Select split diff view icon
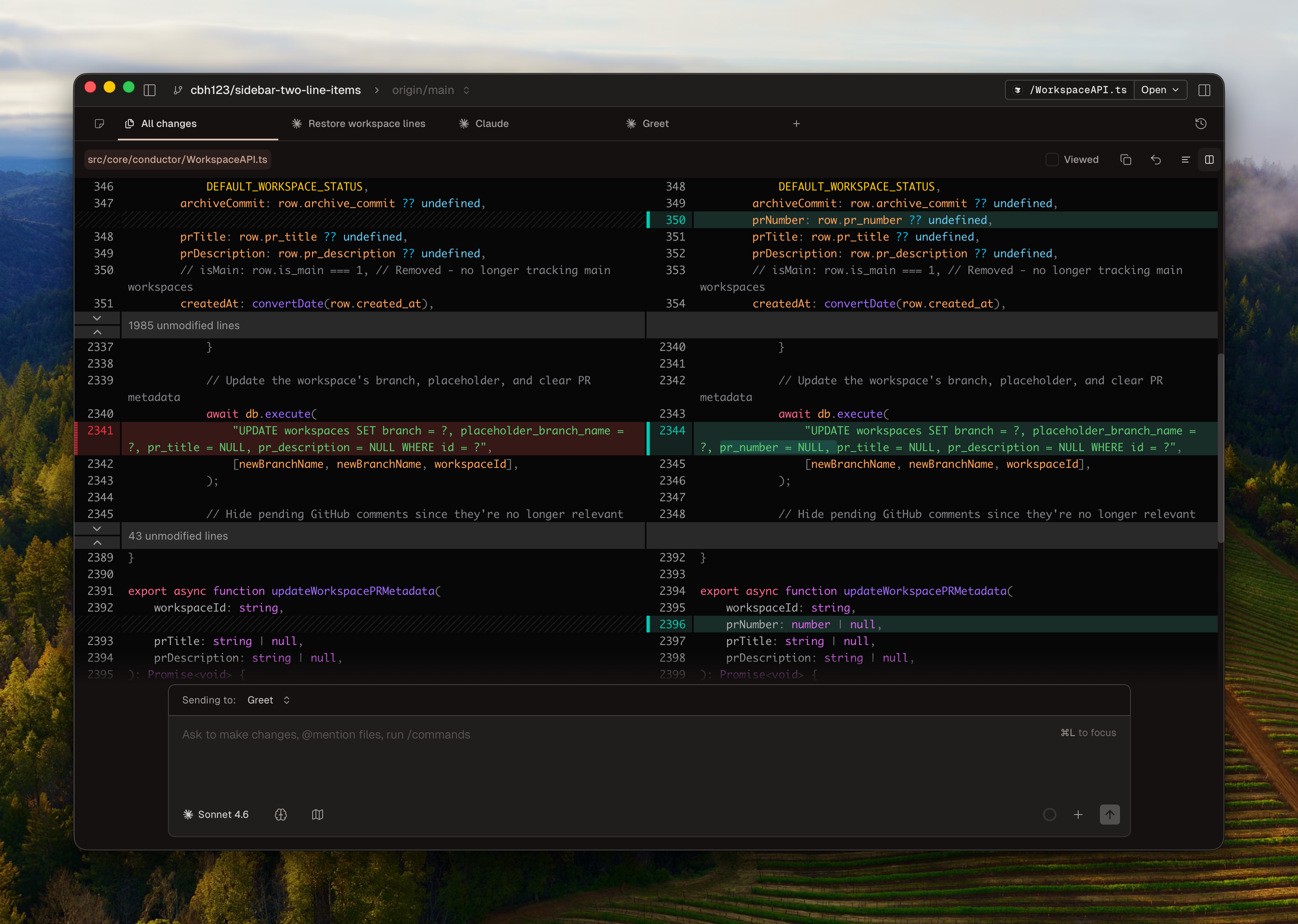Viewport: 1298px width, 924px height. 1209,159
